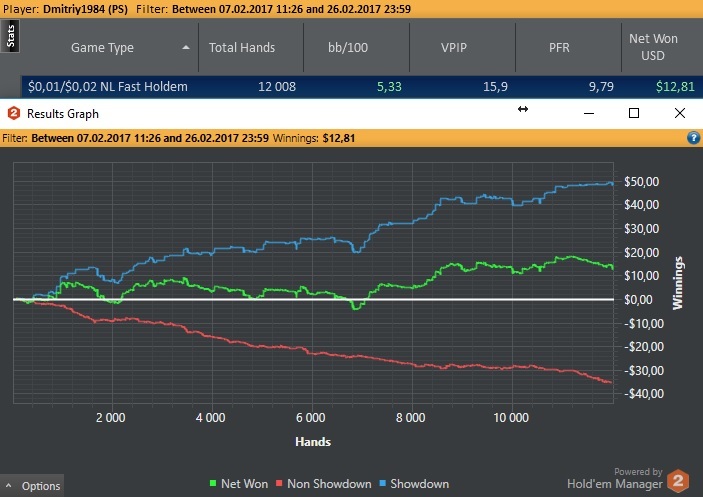
Task: Click the 9,79 PFR value
Action: (x=601, y=86)
